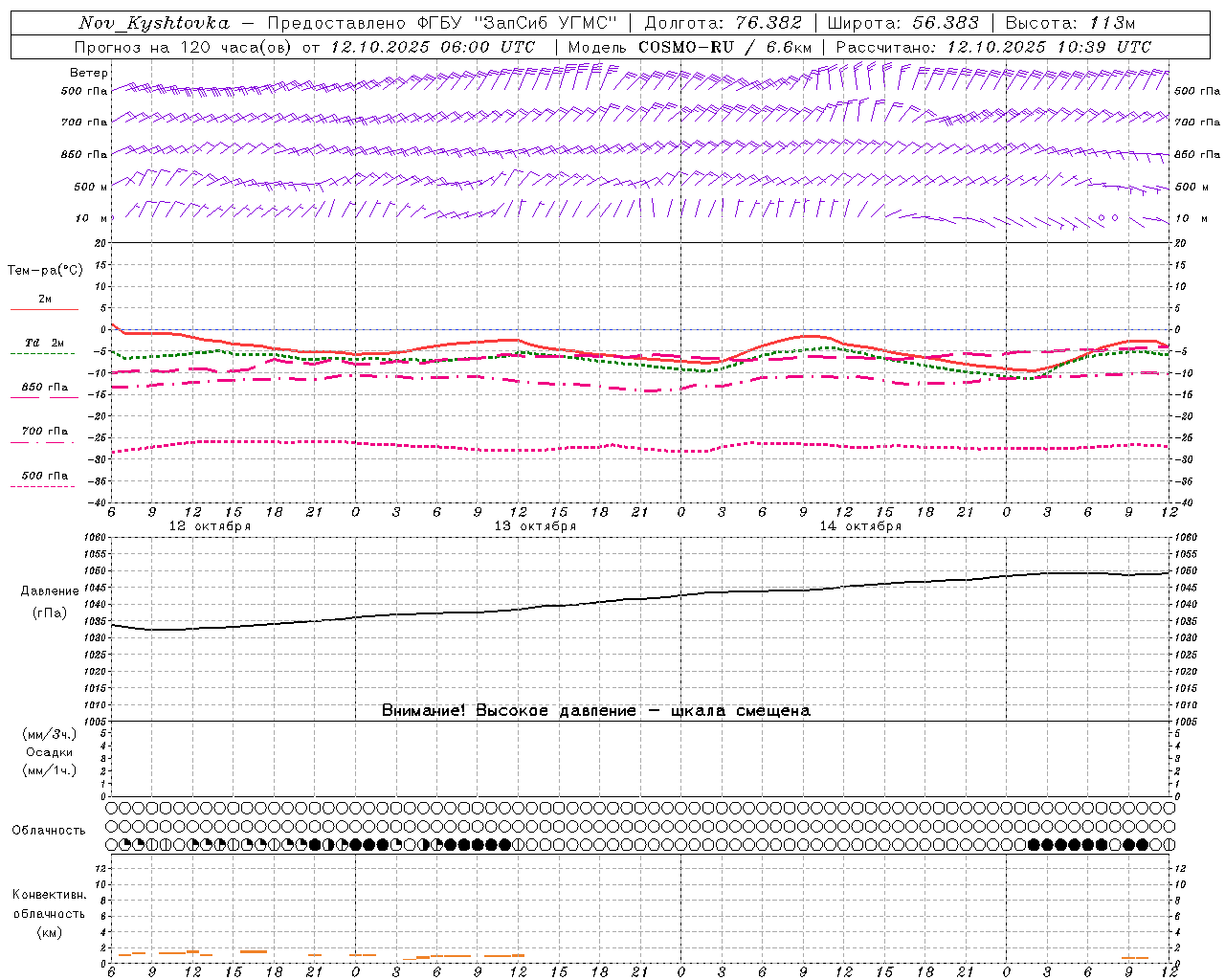Click the (мм/1ч.) precipitation unit label
Screen dimensions: 1225x980
click(50, 770)
